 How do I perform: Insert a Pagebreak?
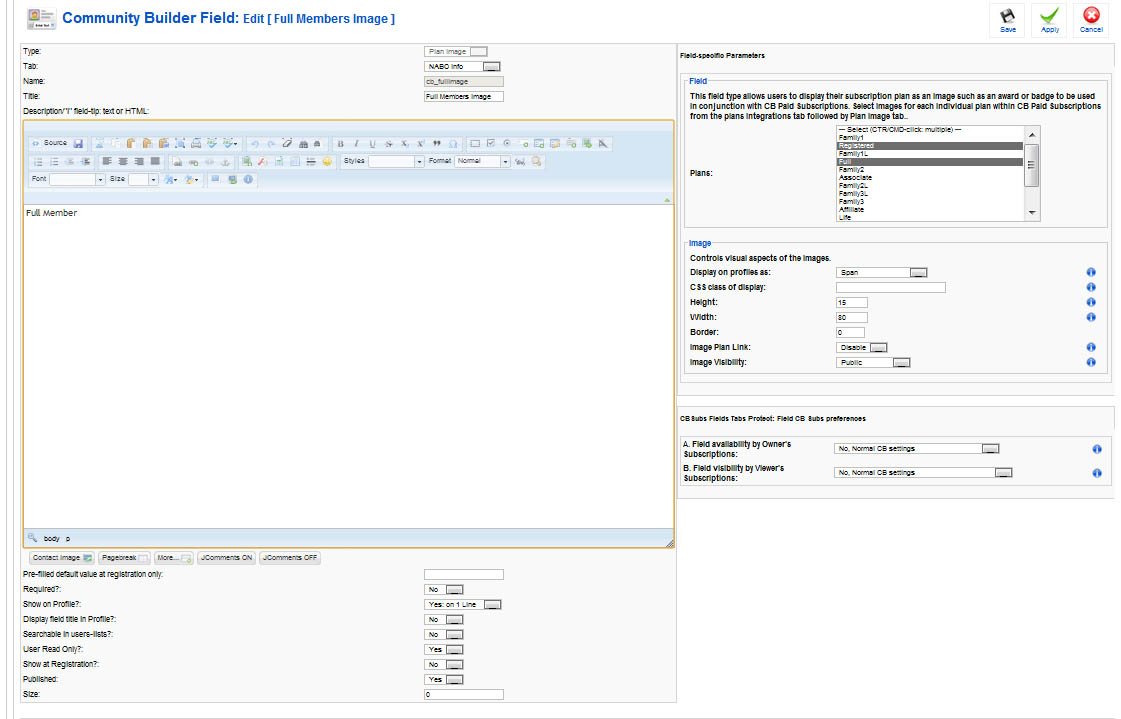[x=124, y=558]
